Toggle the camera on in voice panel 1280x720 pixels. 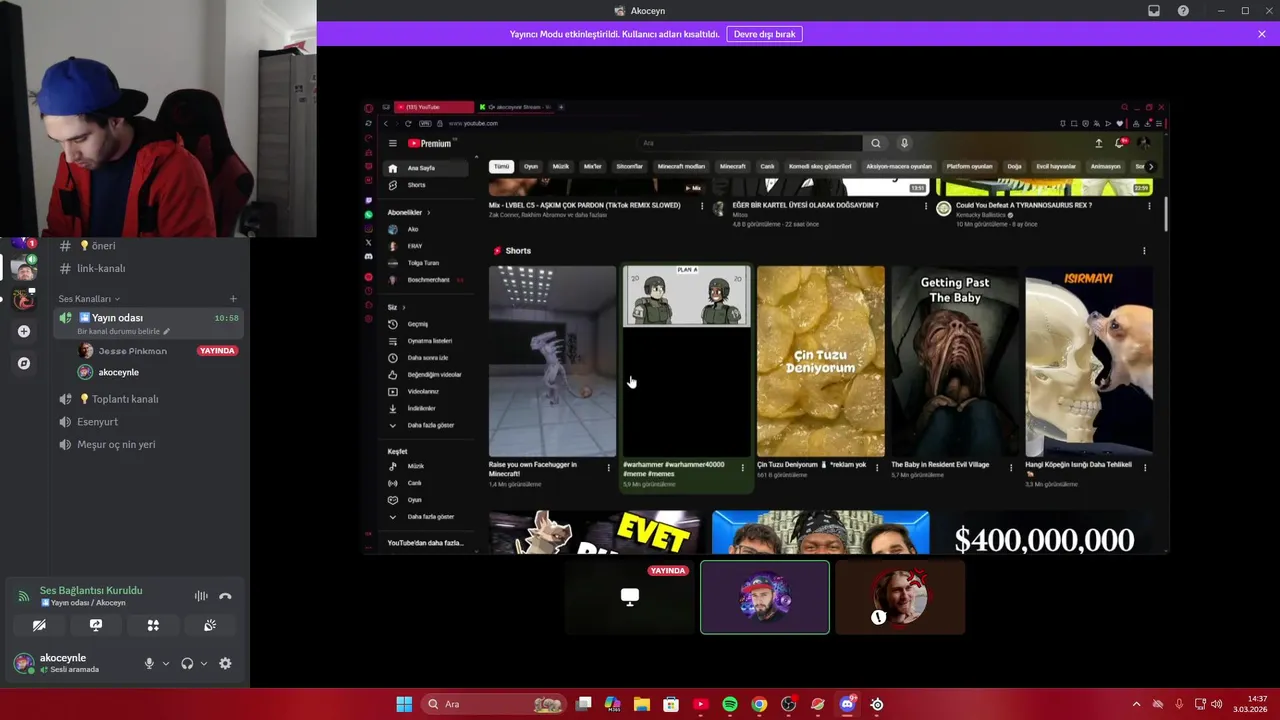click(x=39, y=625)
